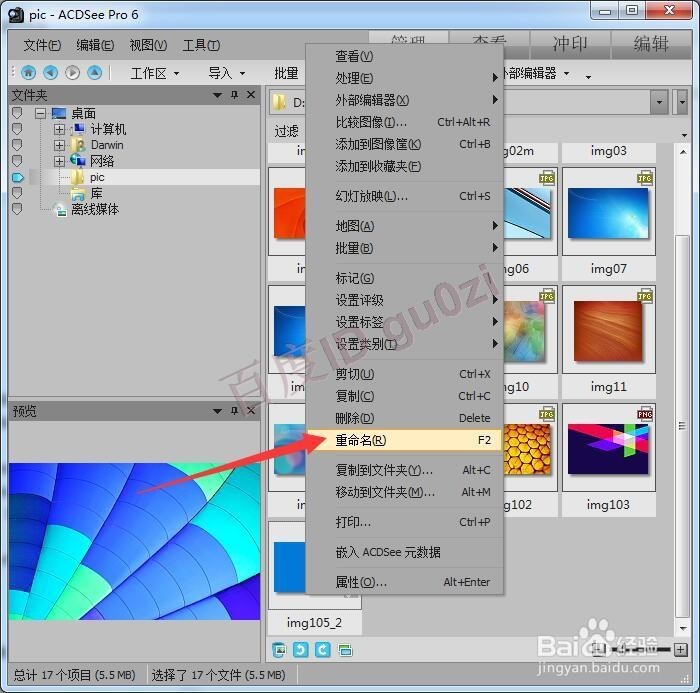The width and height of the screenshot is (700, 693).
Task: Open the 预览 panel options arrow
Action: (217, 411)
